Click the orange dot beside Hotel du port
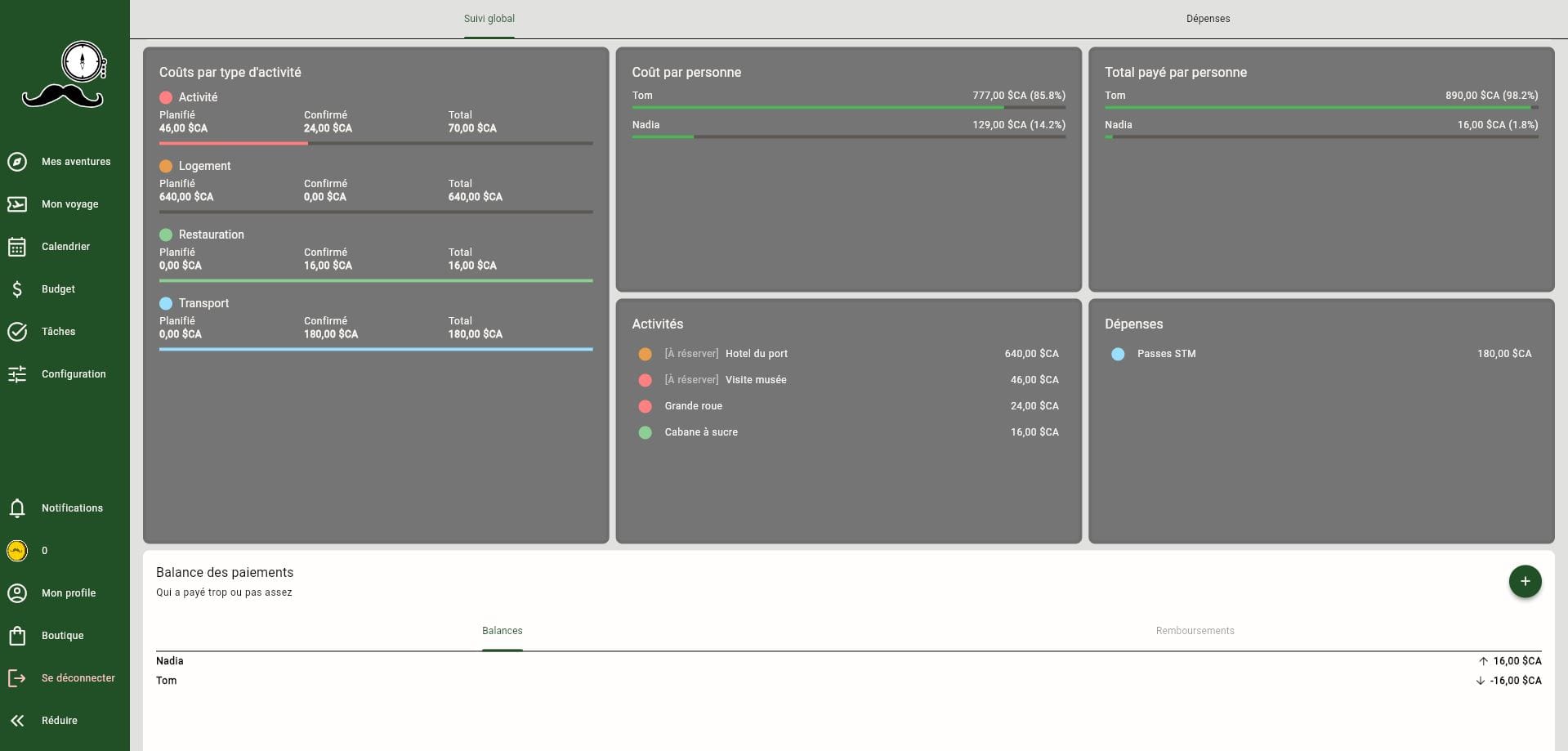The image size is (1568, 751). coord(645,354)
